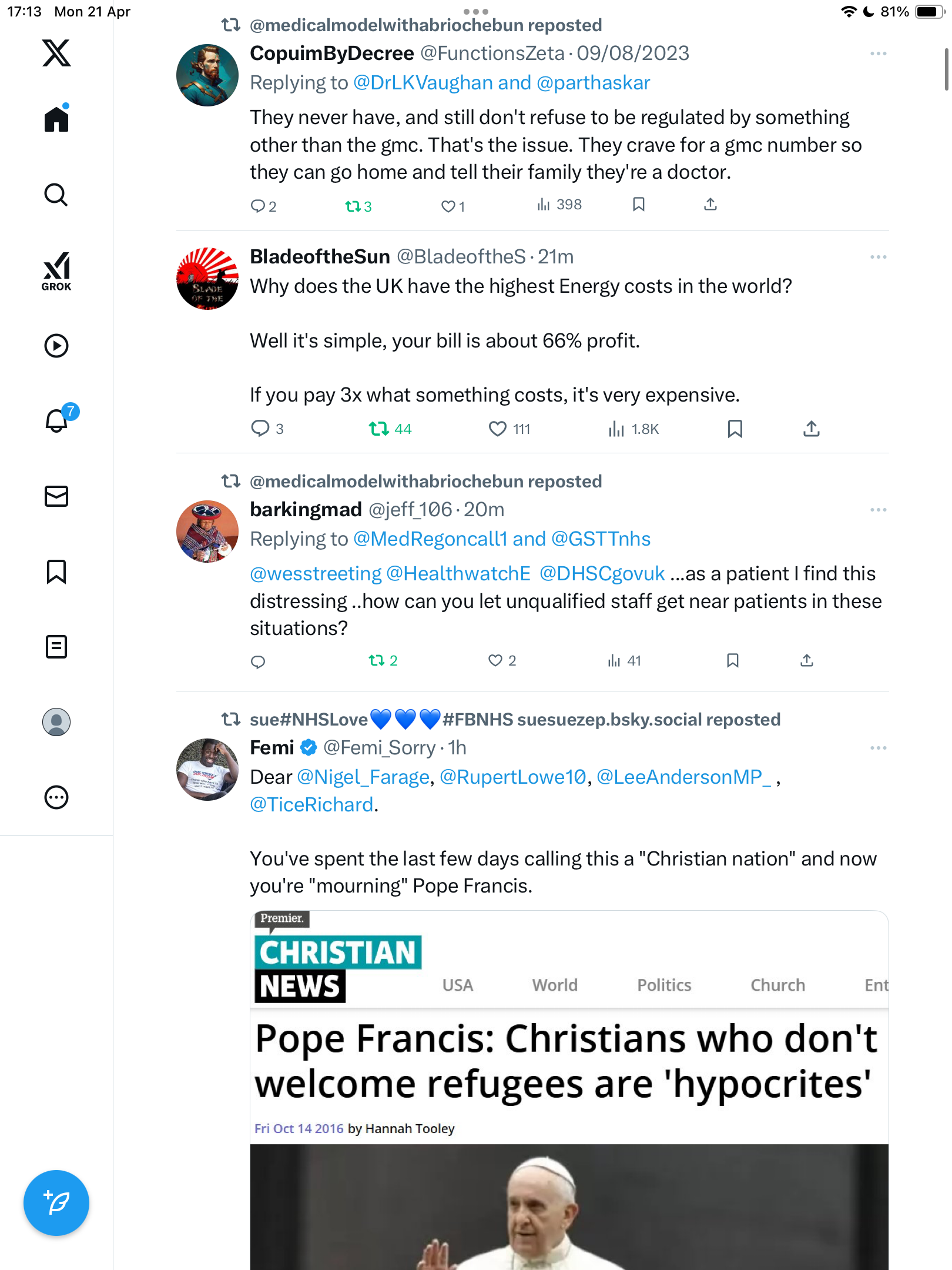Viewport: 952px width, 1270px height.
Task: Open the search magnifier in the sidebar
Action: pyautogui.click(x=56, y=195)
